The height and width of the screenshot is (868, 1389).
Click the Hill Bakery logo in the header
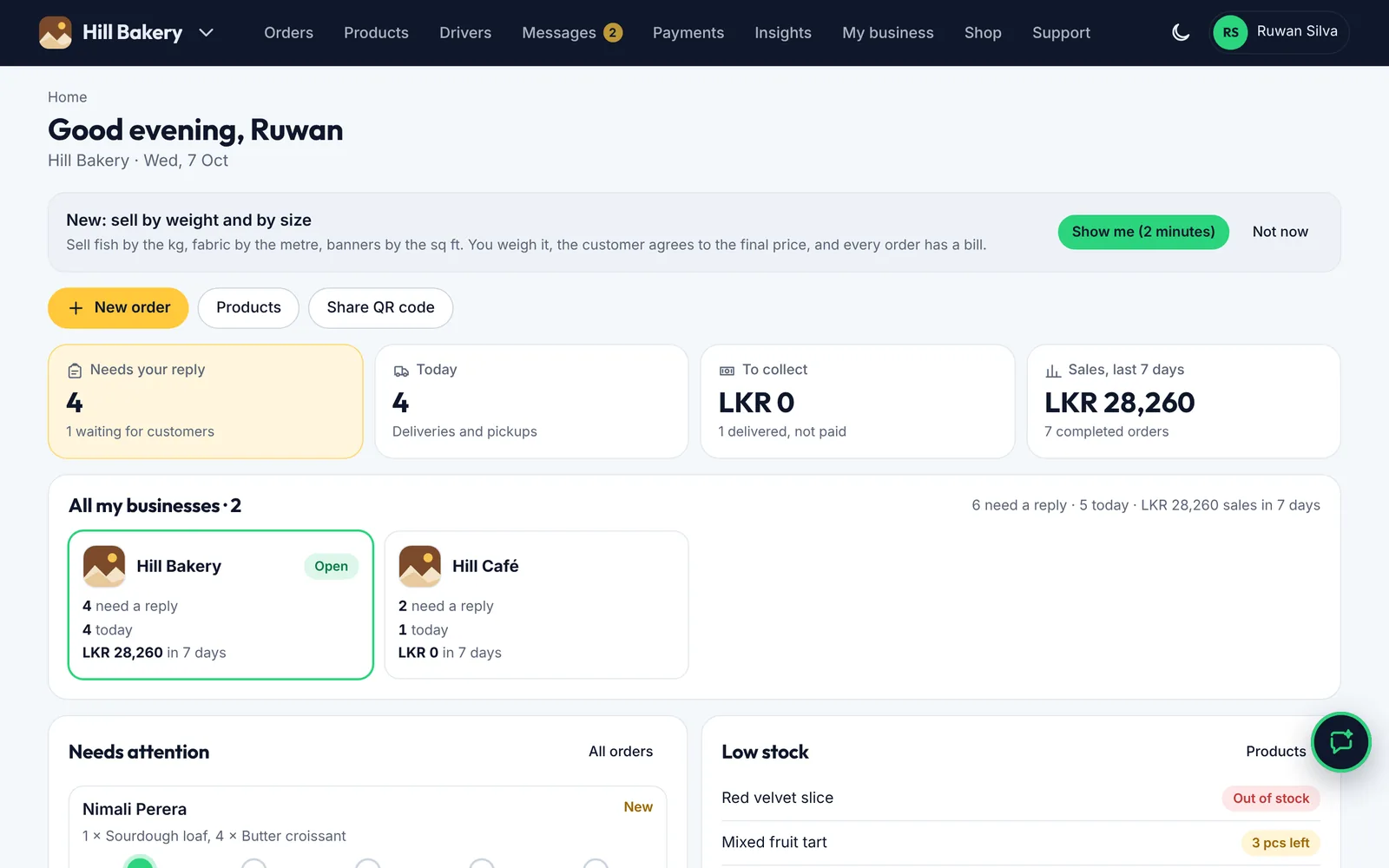56,33
